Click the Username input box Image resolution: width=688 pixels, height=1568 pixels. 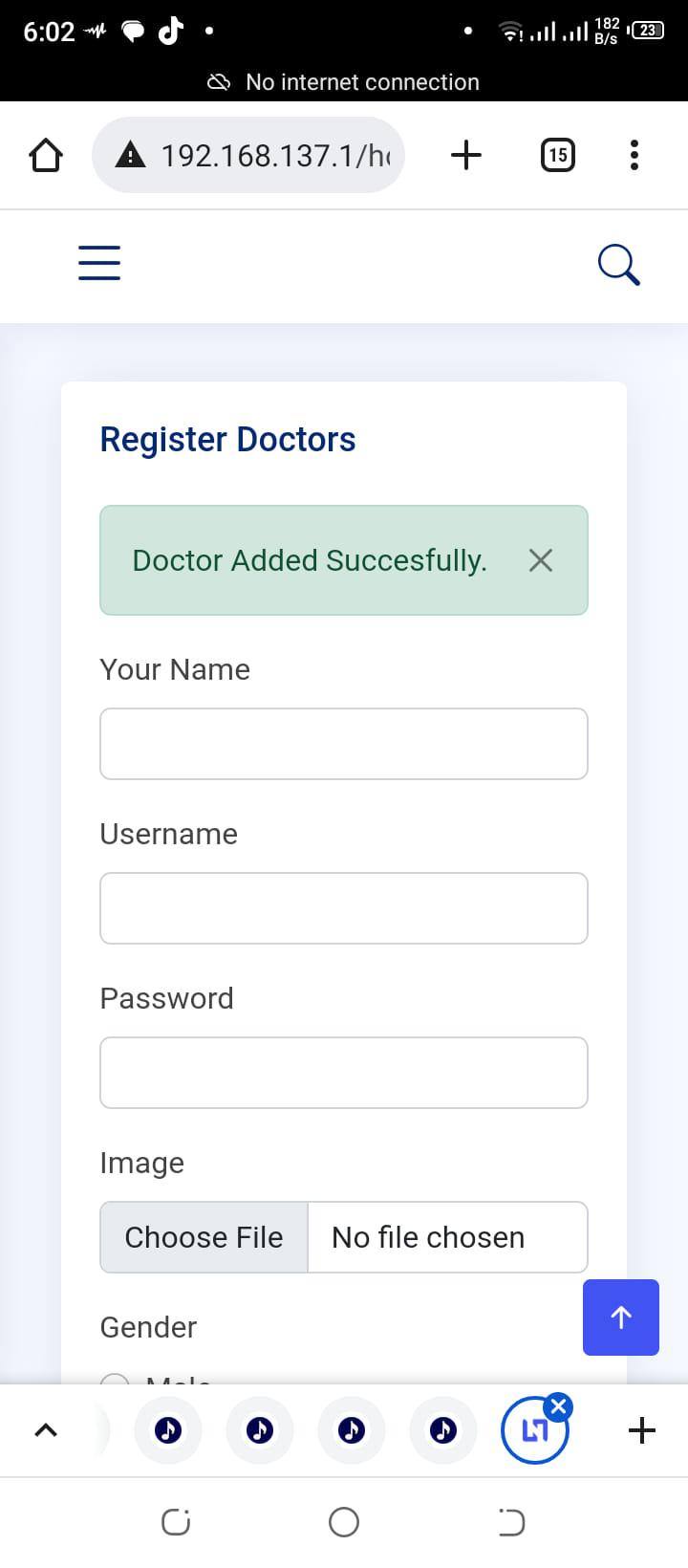(x=344, y=908)
